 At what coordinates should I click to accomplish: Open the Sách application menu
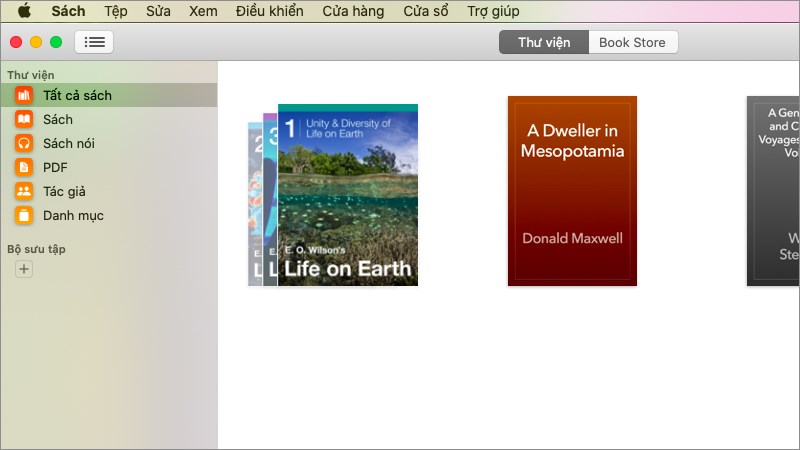coord(68,11)
